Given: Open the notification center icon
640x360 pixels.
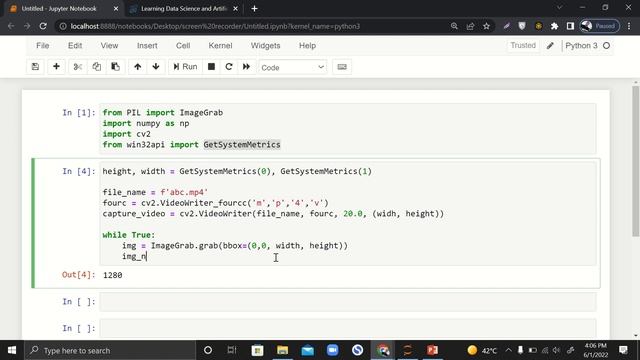Looking at the screenshot, I should click(x=623, y=350).
